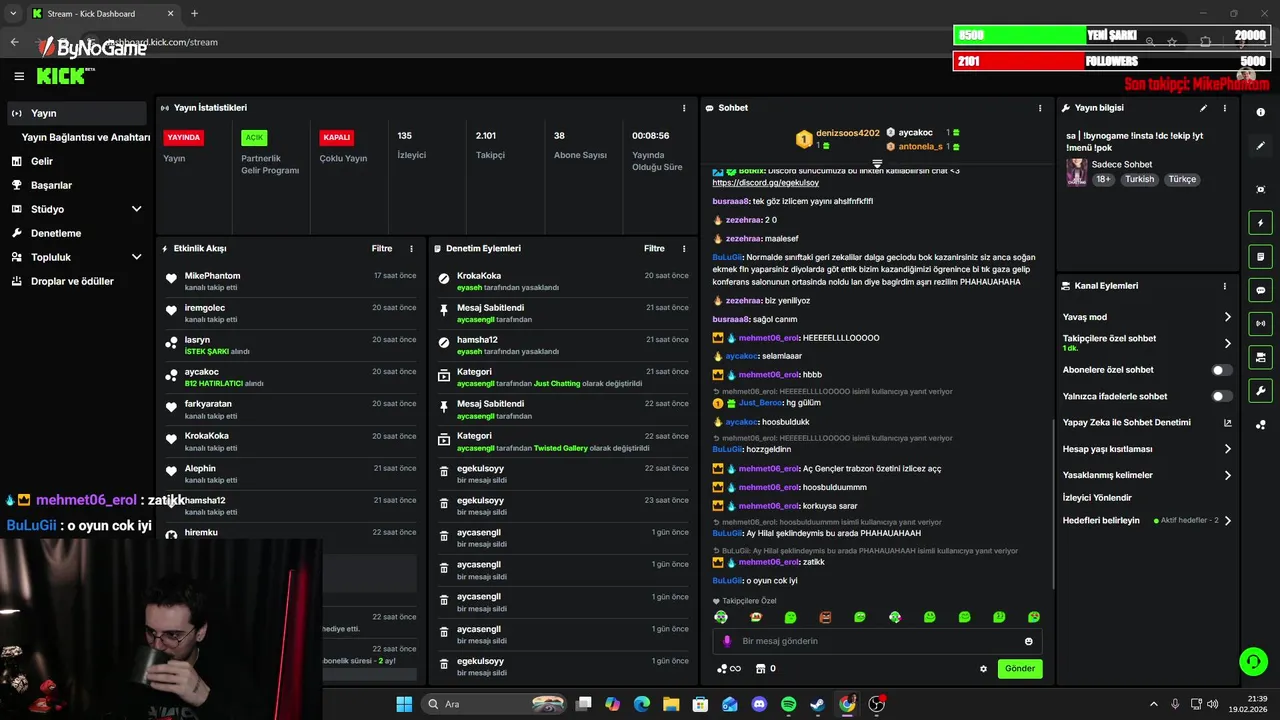Open Yayın Bağlantısı ve Anahtarı
1280x720 pixels.
(x=86, y=137)
